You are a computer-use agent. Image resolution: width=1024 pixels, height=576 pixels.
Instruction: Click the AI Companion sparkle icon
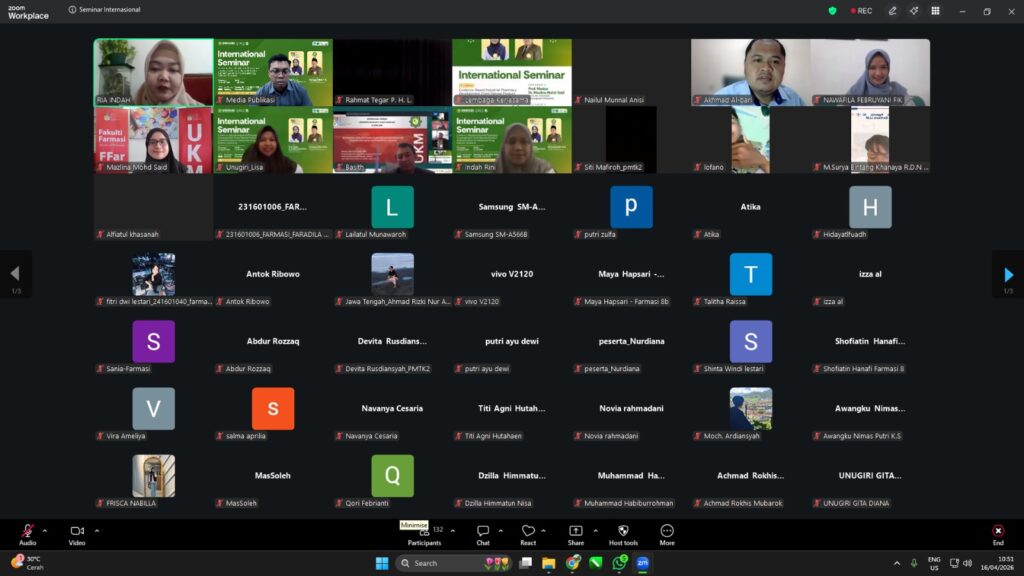tap(913, 11)
